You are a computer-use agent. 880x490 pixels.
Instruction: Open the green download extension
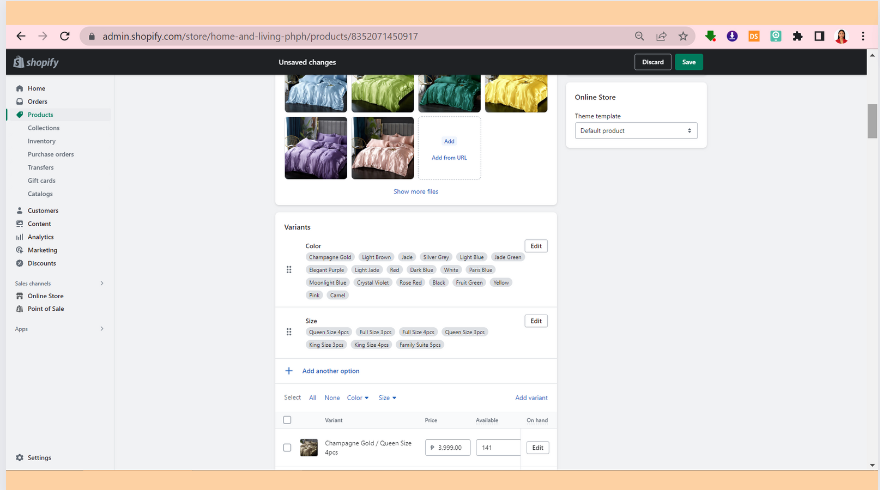[x=711, y=36]
